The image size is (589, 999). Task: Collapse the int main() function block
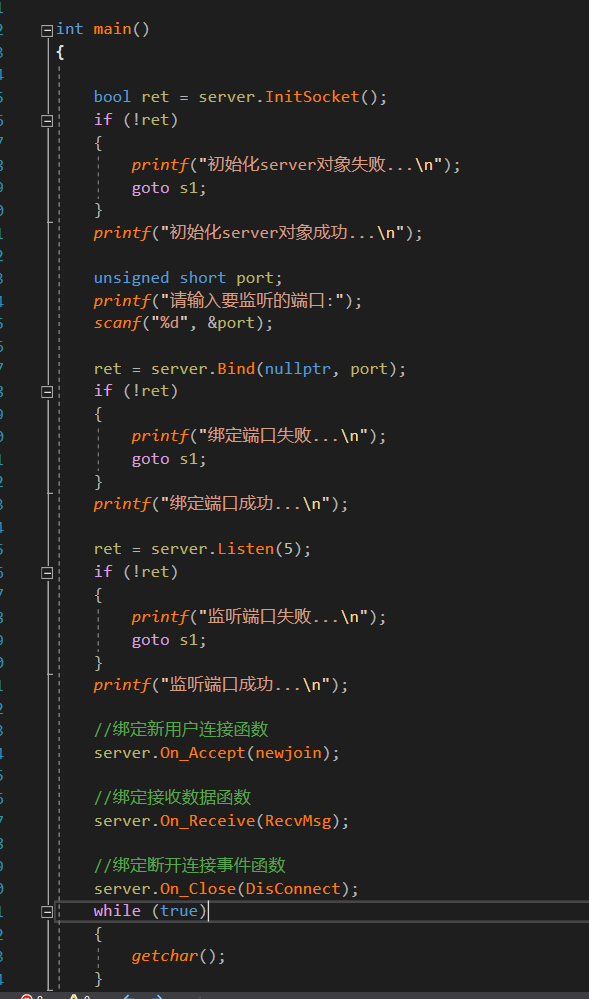pyautogui.click(x=47, y=29)
